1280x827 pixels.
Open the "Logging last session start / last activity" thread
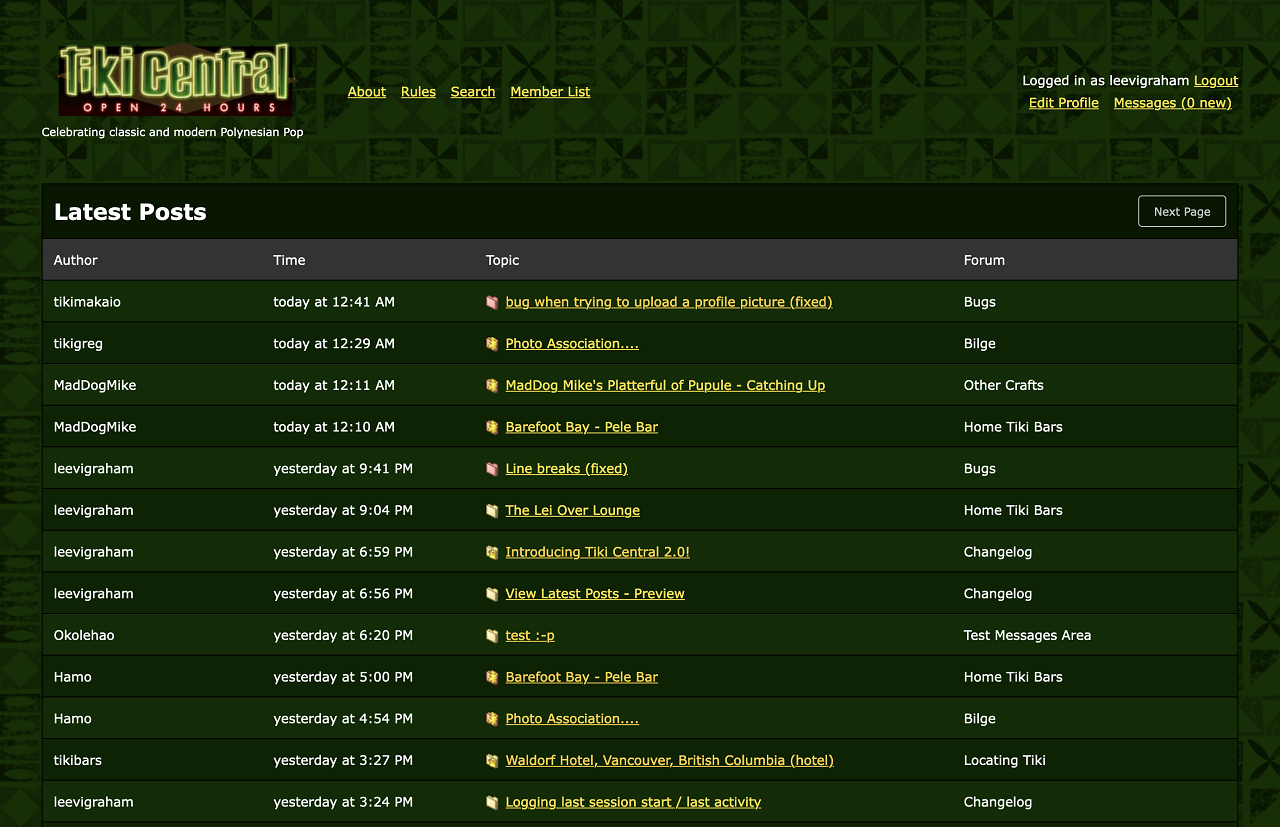tap(633, 801)
